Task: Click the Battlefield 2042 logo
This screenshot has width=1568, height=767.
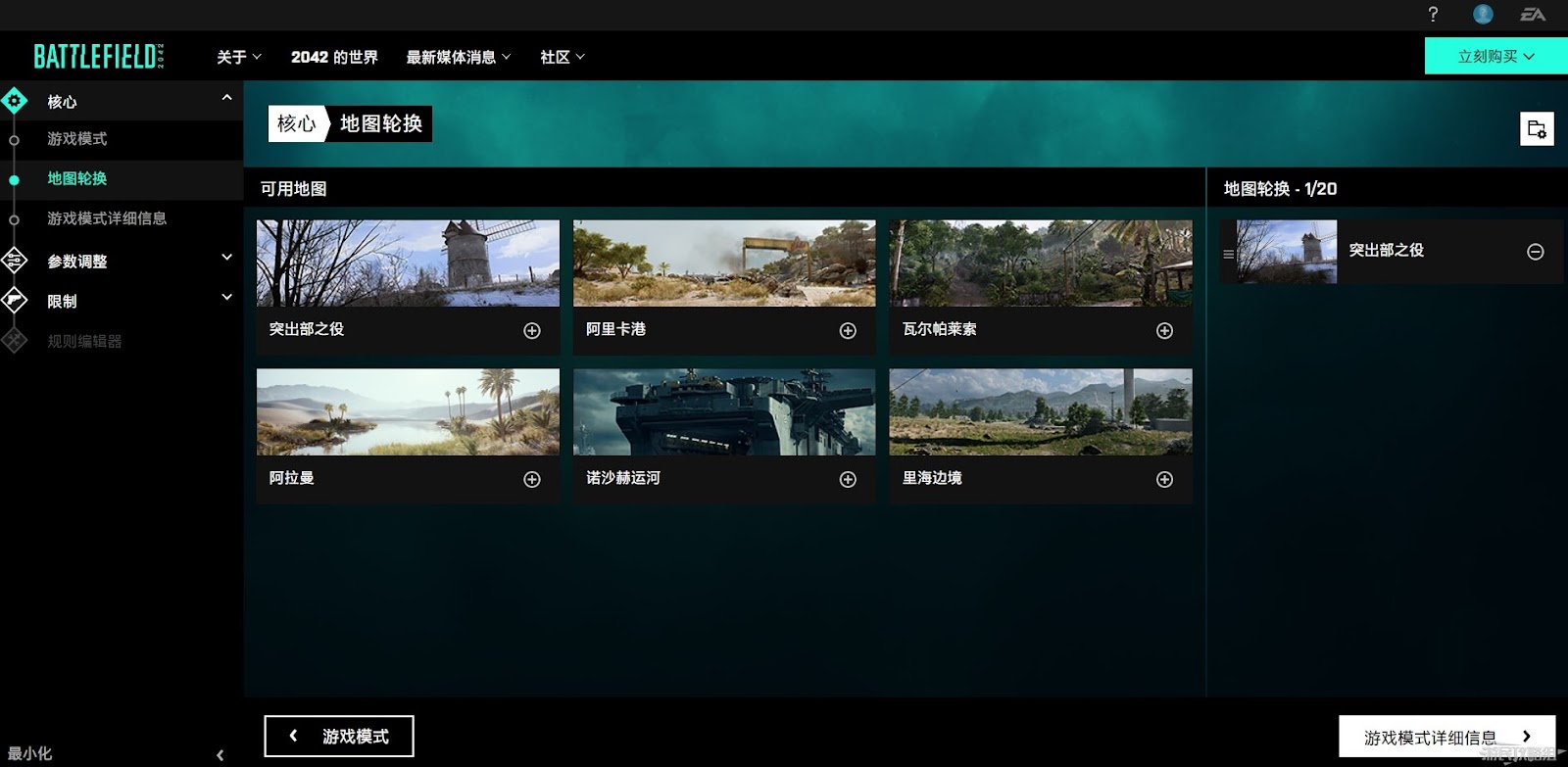Action: [x=99, y=56]
